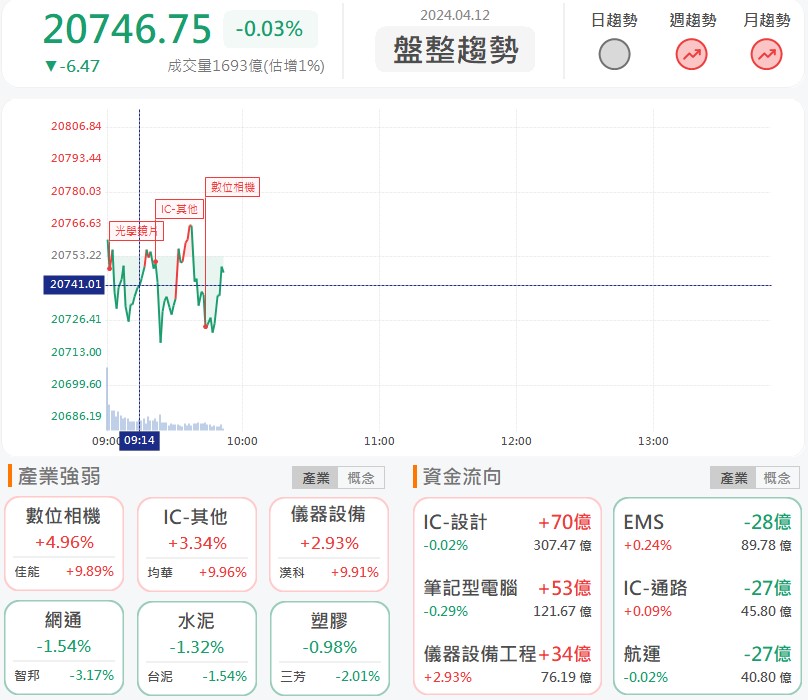Click stock 均華 +9.96% in IC-其他 card

pos(197,573)
